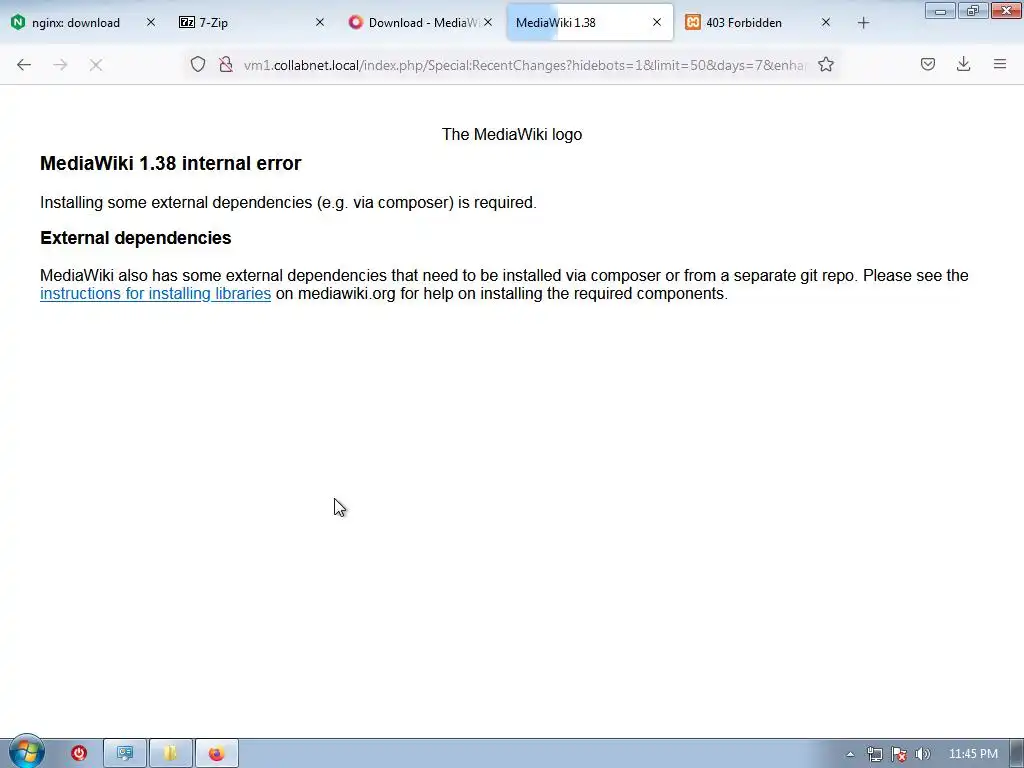Click The MediaWiki logo placeholder text
Image resolution: width=1024 pixels, height=768 pixels.
pyautogui.click(x=512, y=135)
